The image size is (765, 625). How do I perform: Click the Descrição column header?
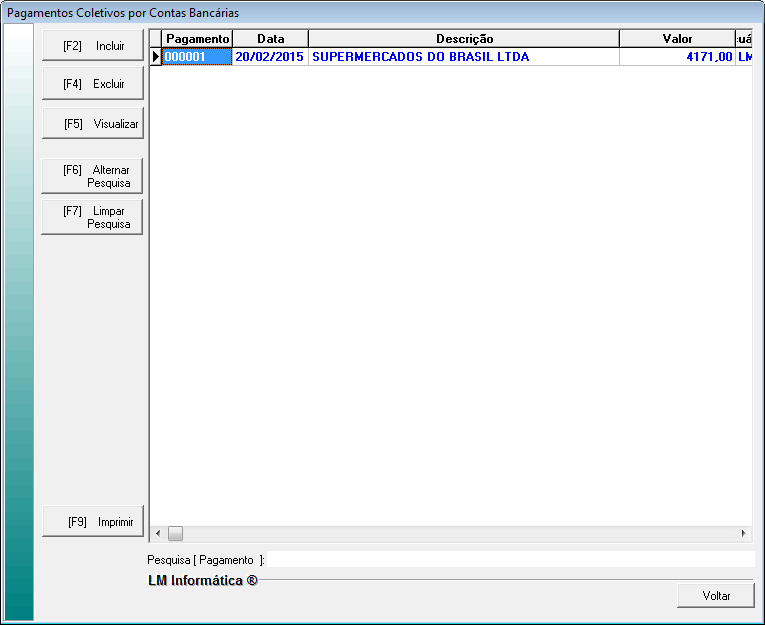click(x=463, y=39)
